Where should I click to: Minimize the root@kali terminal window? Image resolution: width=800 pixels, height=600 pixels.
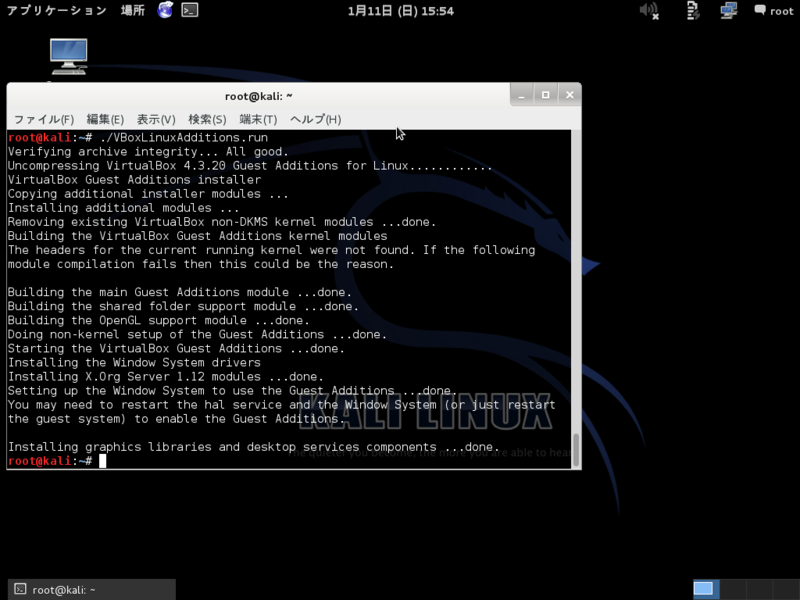point(521,95)
